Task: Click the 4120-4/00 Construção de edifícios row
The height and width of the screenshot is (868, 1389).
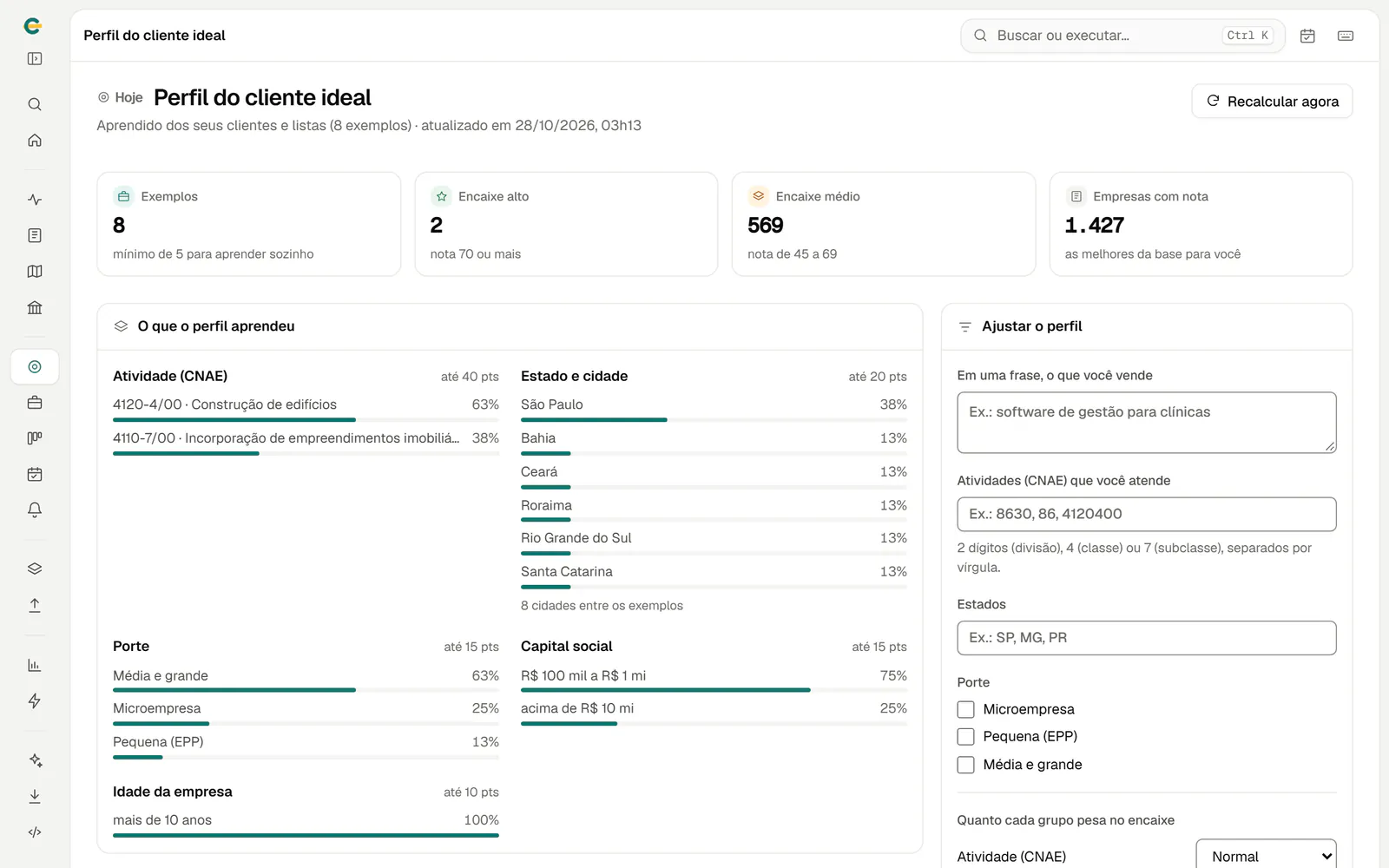Action: [x=306, y=408]
